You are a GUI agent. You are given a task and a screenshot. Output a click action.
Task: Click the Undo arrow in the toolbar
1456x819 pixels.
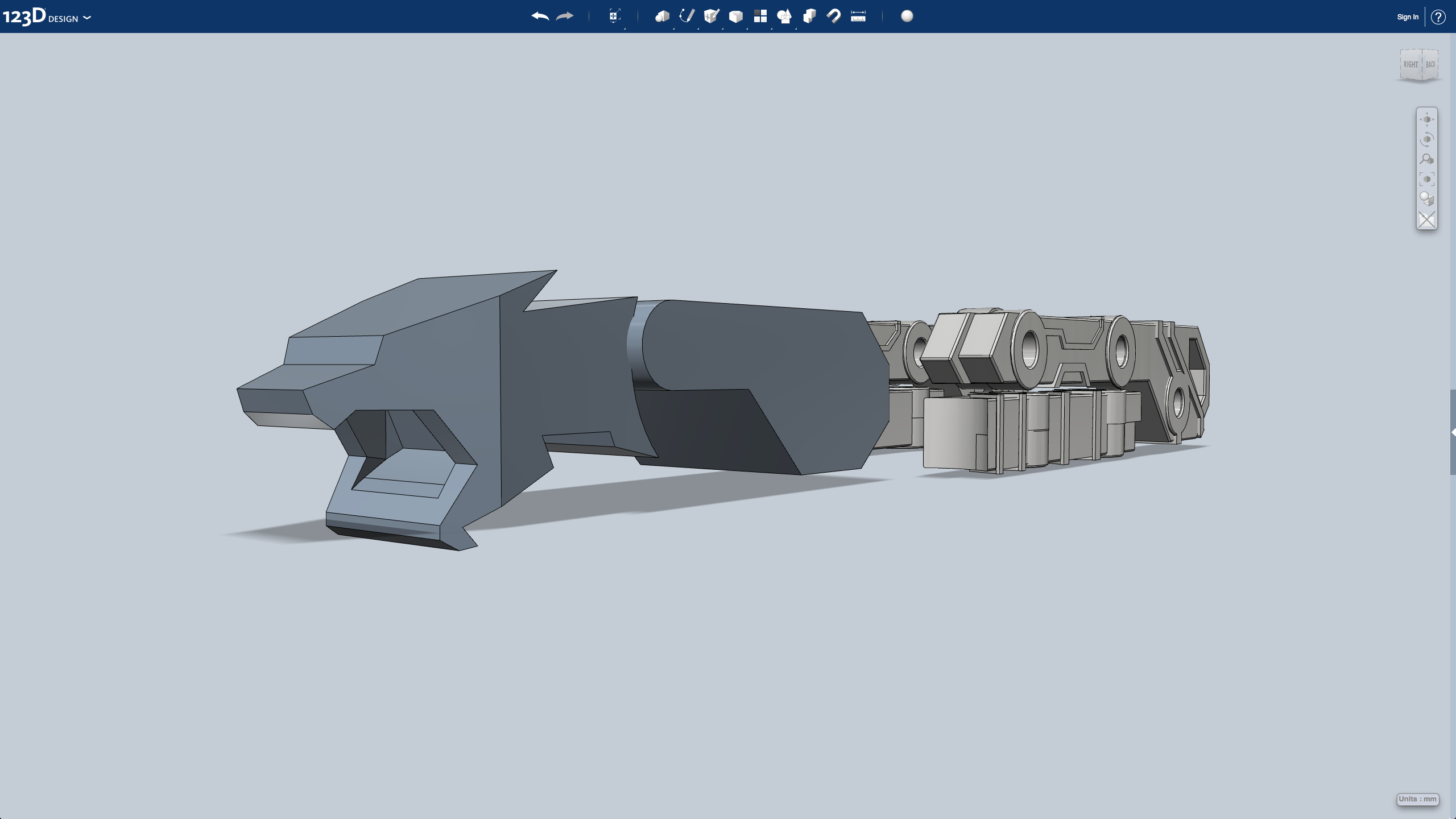pyautogui.click(x=539, y=16)
